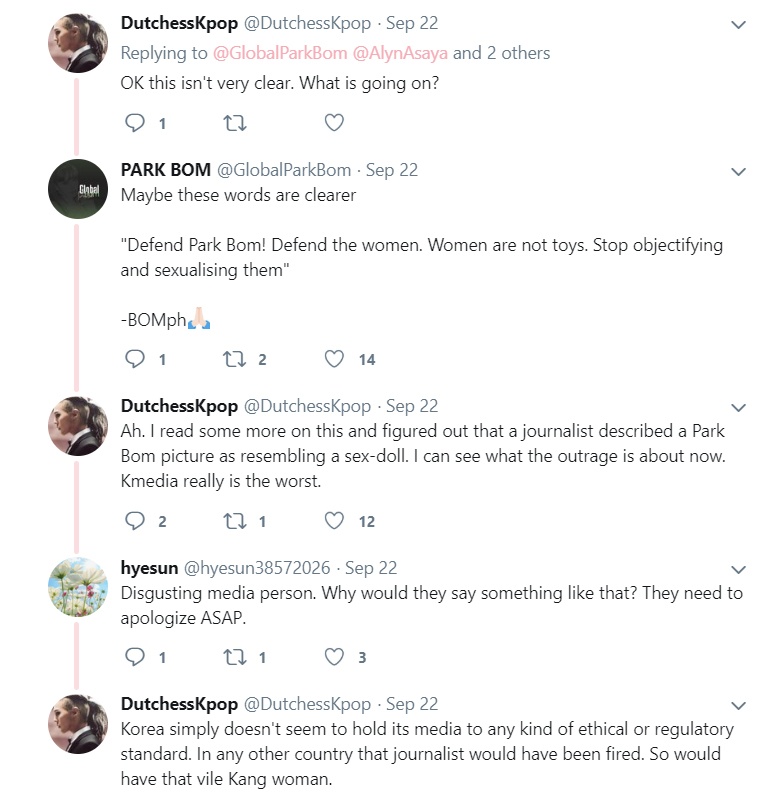Open the dropdown arrow on hyesun's tweet
Viewport: 767px width, 798px height.
(738, 569)
